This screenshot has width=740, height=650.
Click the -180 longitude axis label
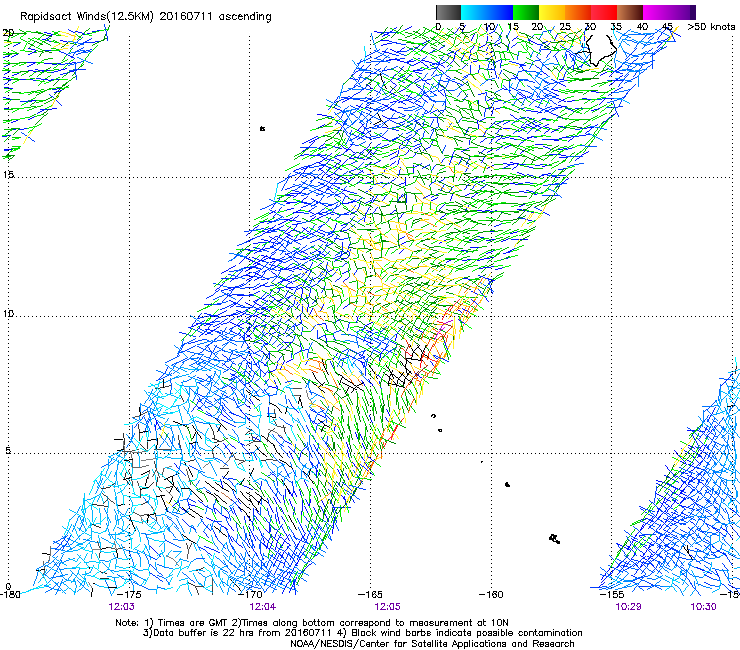pos(10,595)
